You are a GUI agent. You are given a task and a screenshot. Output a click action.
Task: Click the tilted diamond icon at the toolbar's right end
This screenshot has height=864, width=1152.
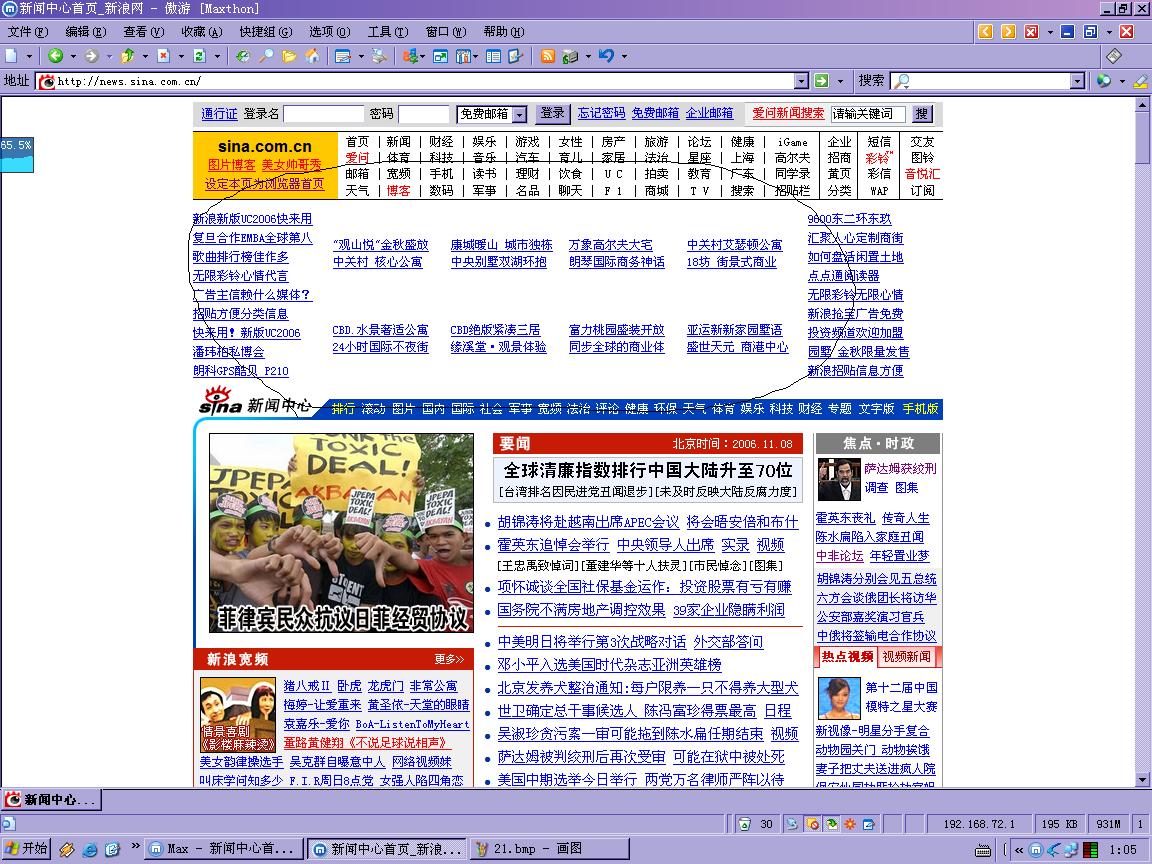pos(1114,56)
